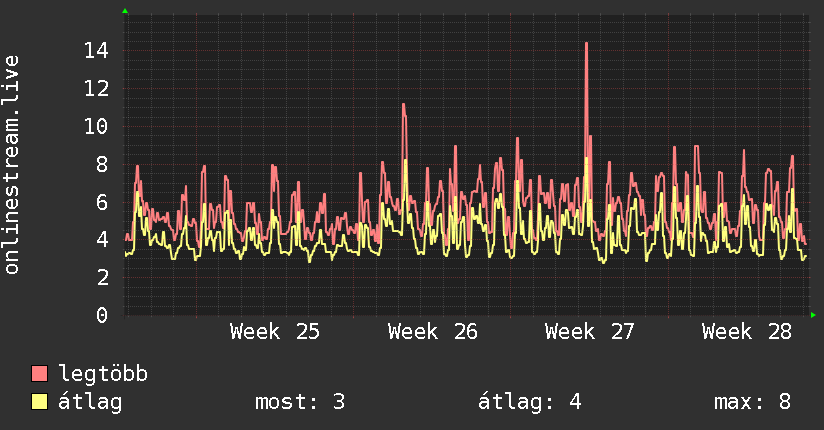This screenshot has width=824, height=430.
Task: Click the green arrow at x-axis end
Action: (x=813, y=315)
